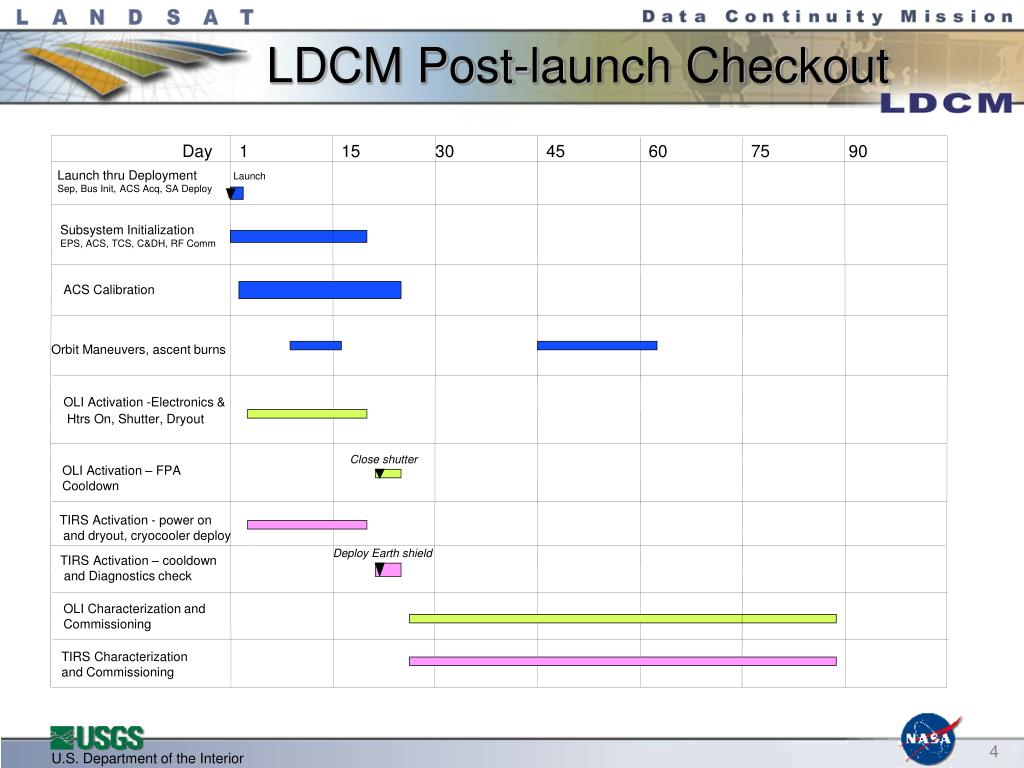The width and height of the screenshot is (1024, 768).
Task: Click 'OLI Activation – FPA Cooldown' label
Action: (121, 478)
